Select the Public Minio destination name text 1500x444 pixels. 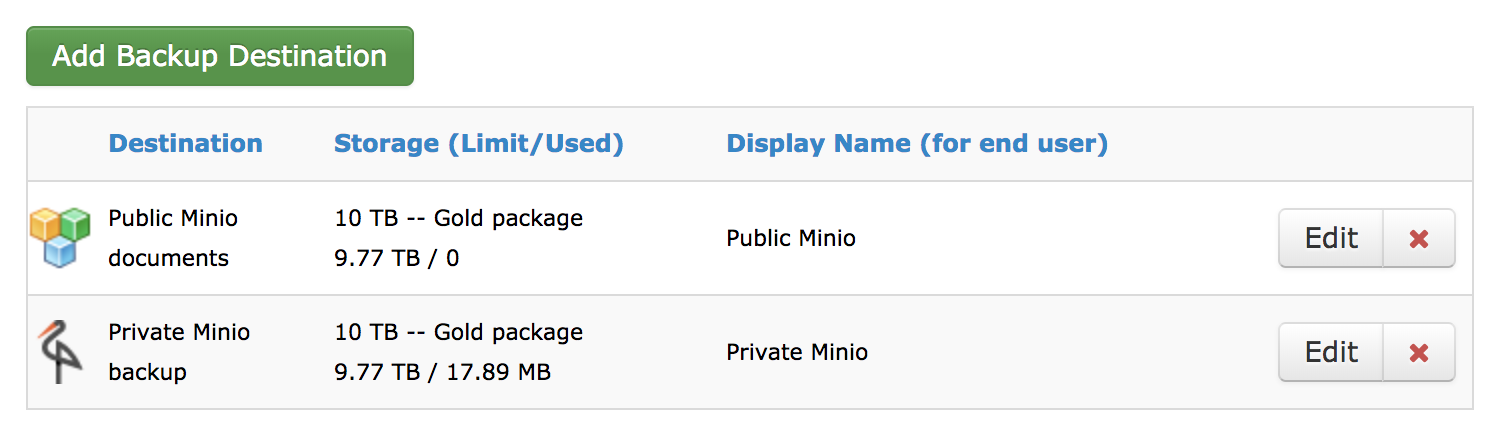pos(173,218)
